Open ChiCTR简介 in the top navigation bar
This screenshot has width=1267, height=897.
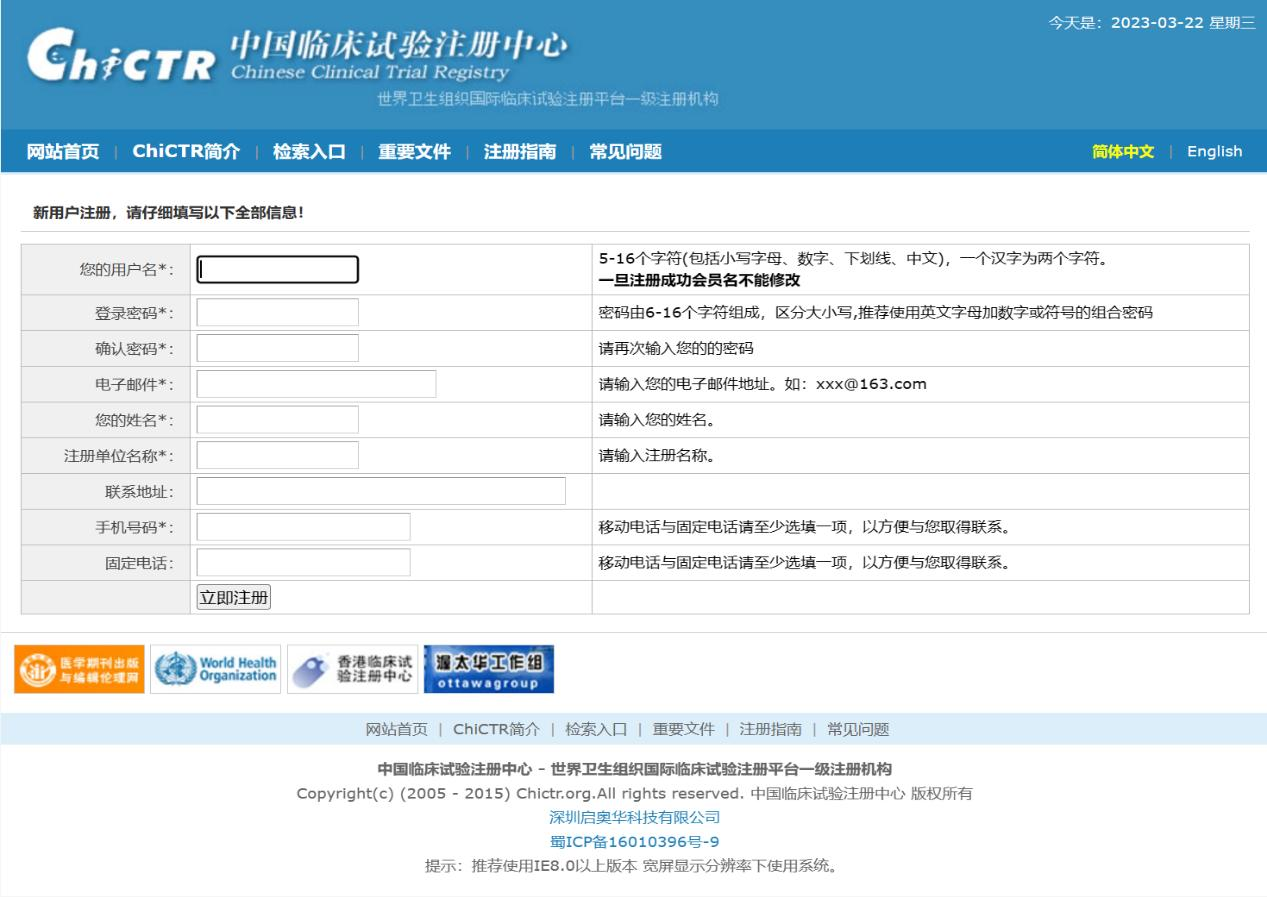point(186,152)
